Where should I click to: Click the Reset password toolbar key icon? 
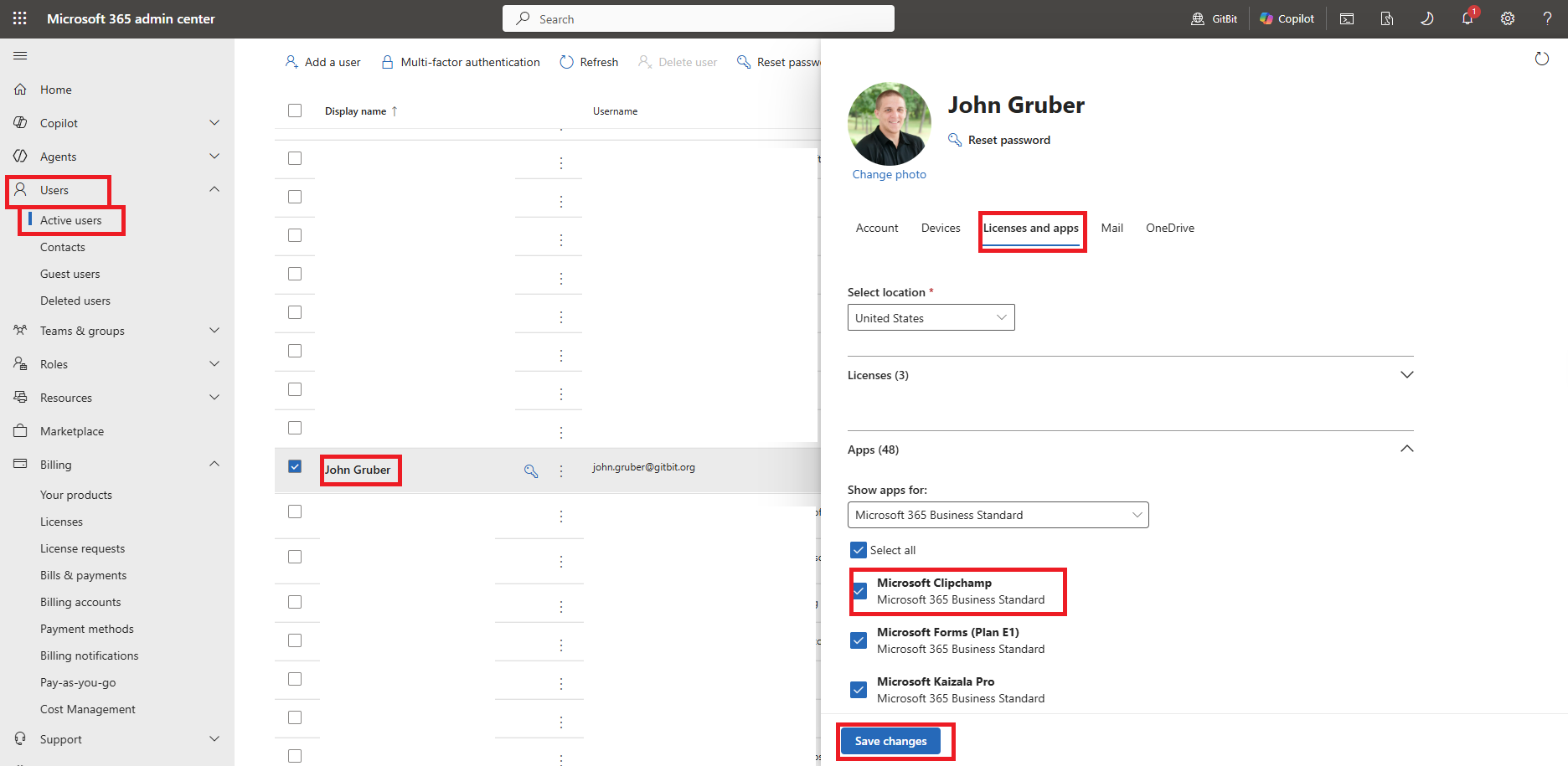click(x=744, y=62)
